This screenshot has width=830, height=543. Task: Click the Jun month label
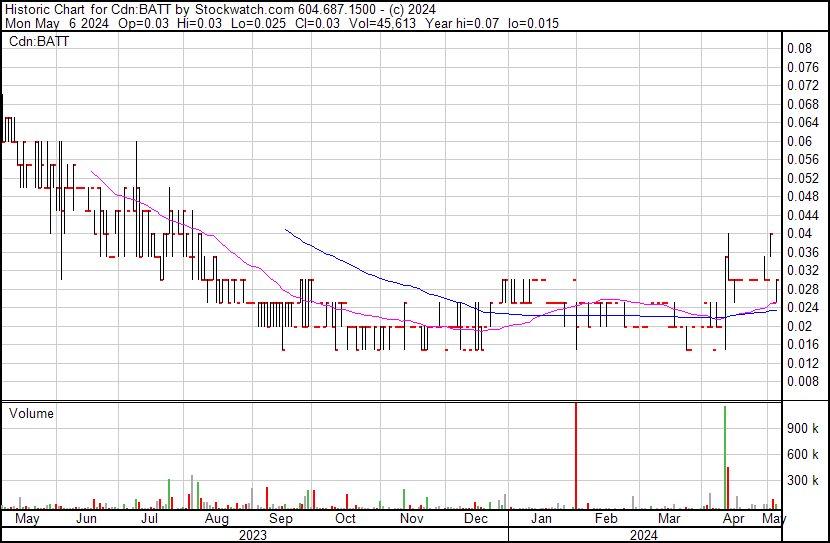tap(86, 518)
